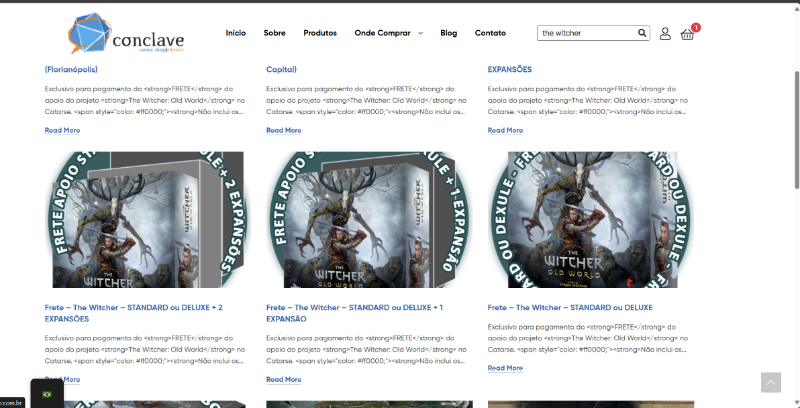Screen dimensions: 800x408
Task: Open the Contato menu item
Action: pyautogui.click(x=490, y=33)
